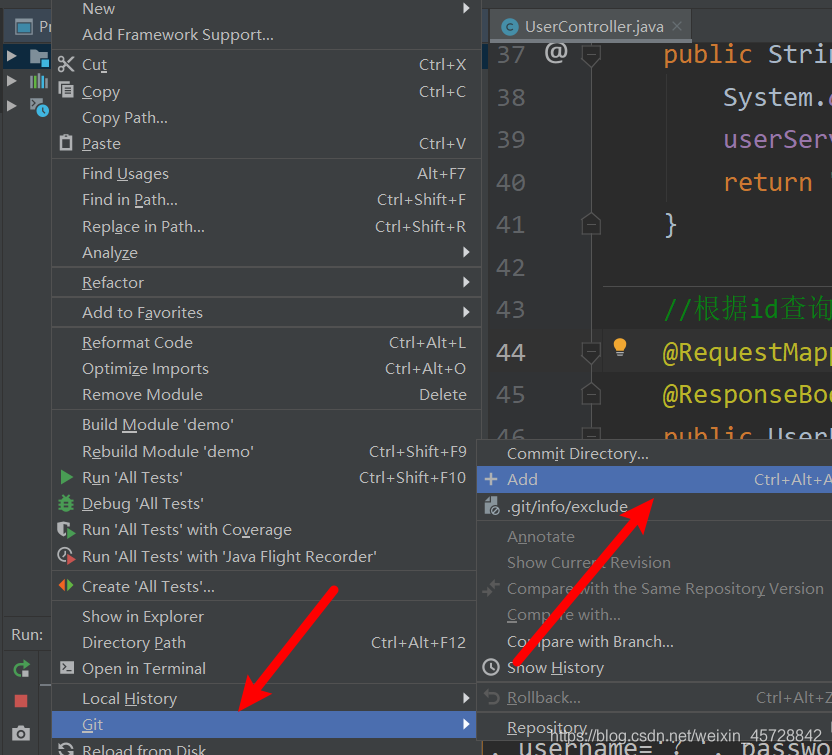Select Optimize Imports menu item
832x755 pixels.
pos(266,368)
